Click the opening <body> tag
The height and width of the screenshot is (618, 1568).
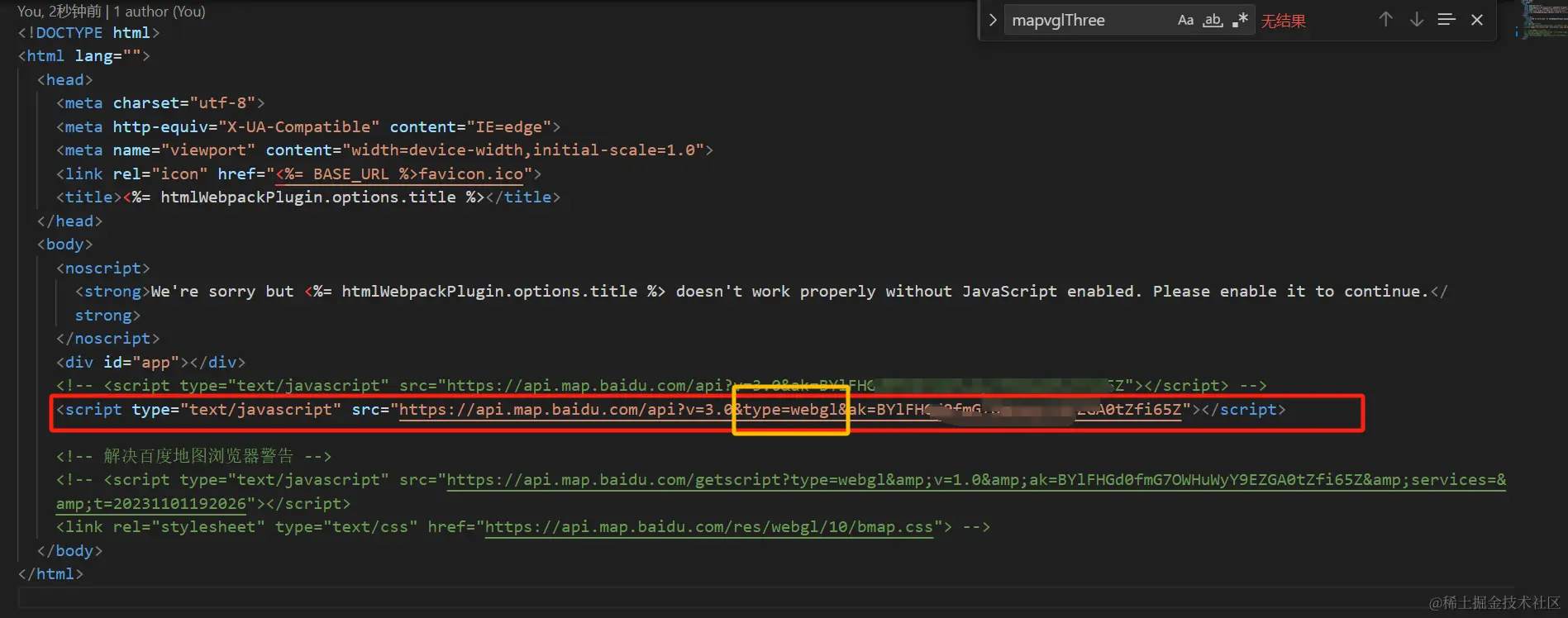pyautogui.click(x=64, y=245)
